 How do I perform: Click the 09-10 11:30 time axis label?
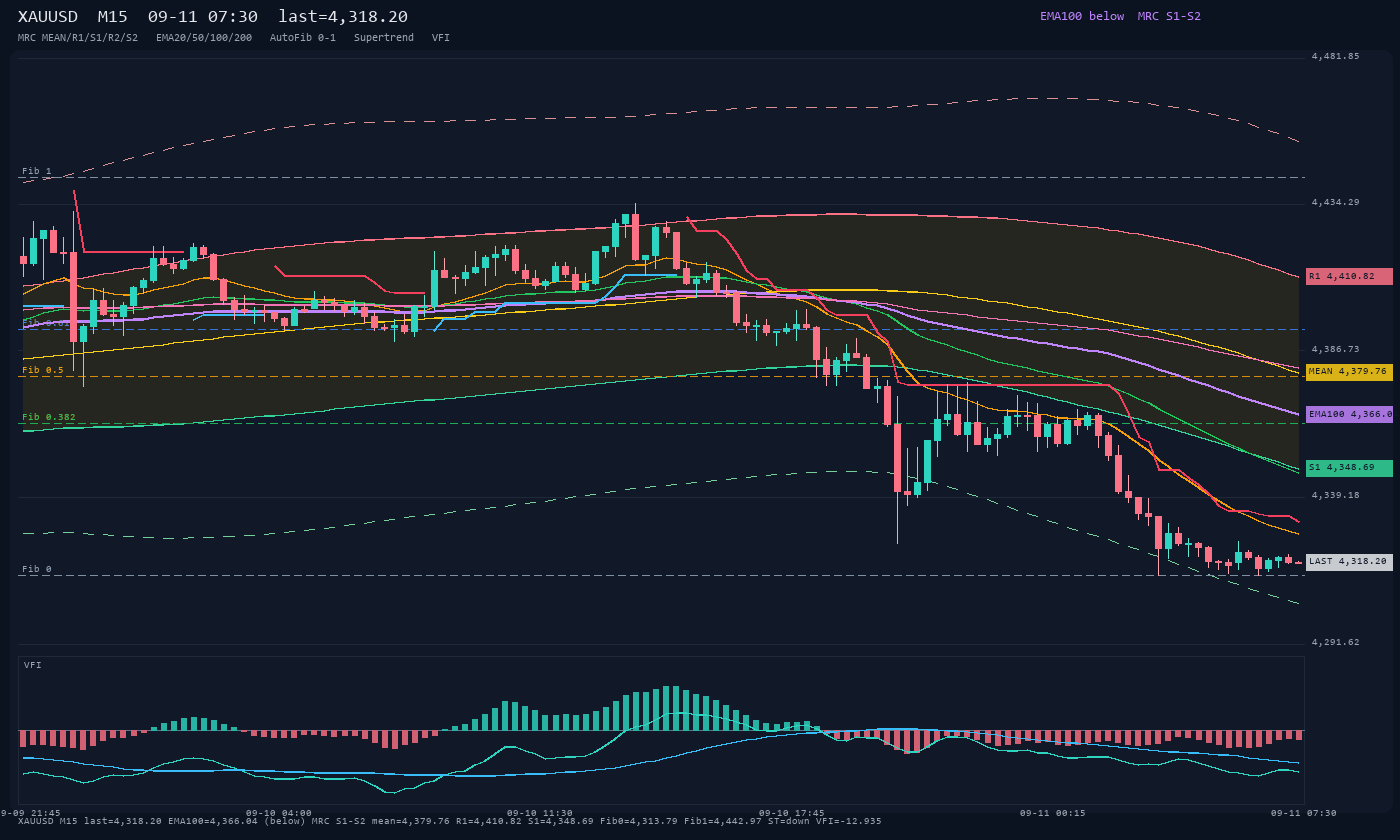pos(540,813)
